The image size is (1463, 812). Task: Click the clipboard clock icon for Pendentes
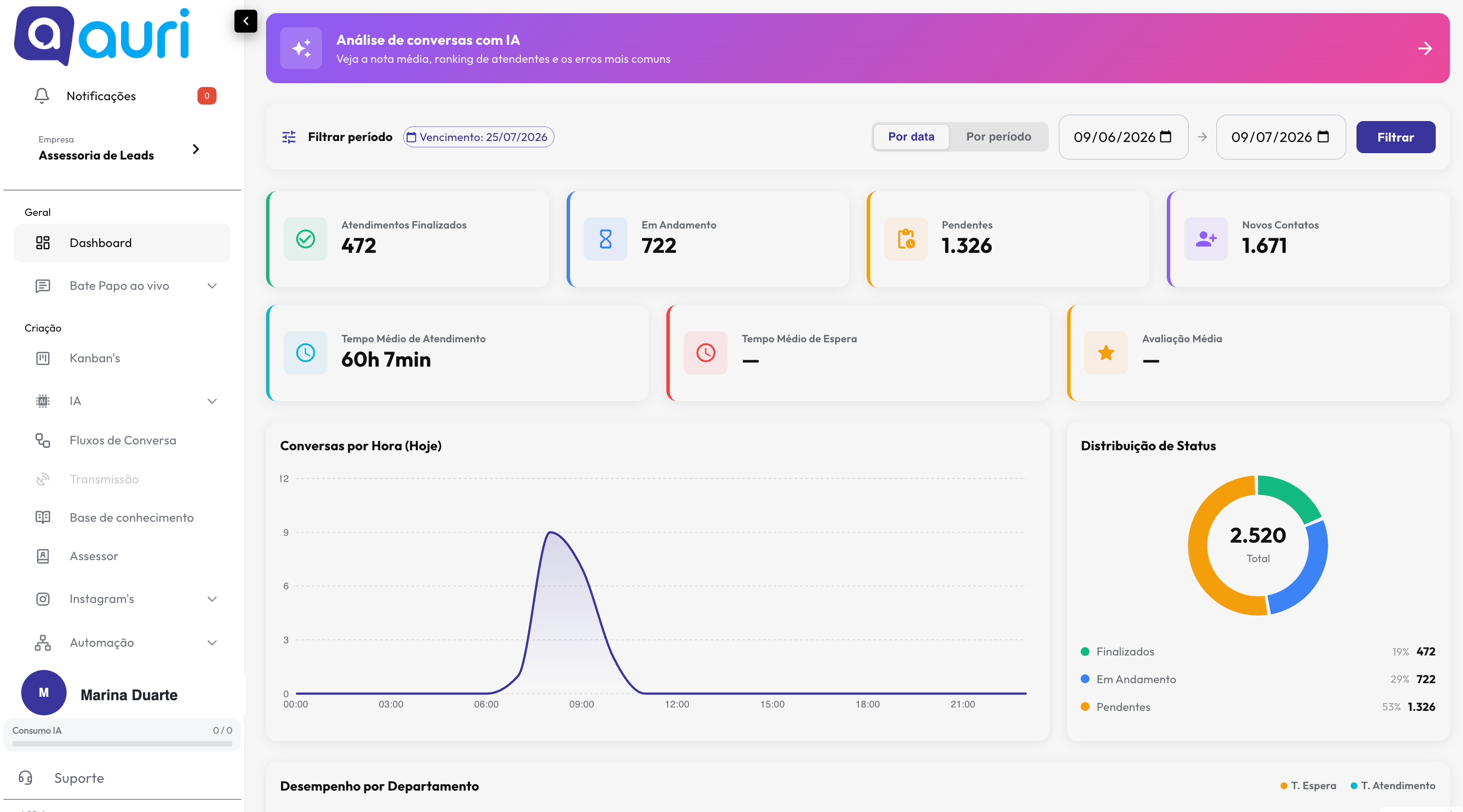point(906,239)
